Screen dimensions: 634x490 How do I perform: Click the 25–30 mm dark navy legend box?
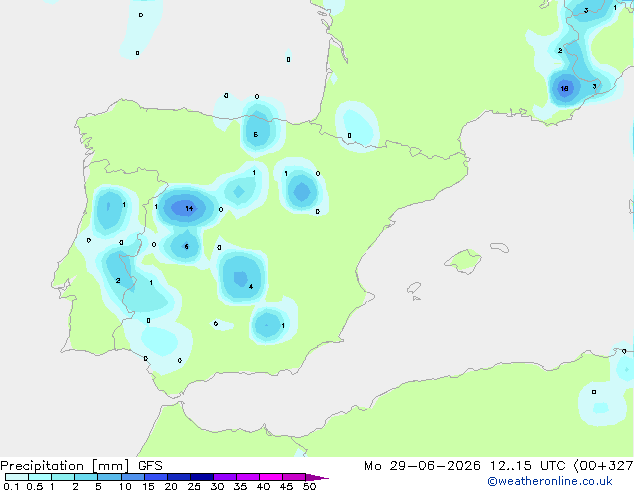point(202,477)
